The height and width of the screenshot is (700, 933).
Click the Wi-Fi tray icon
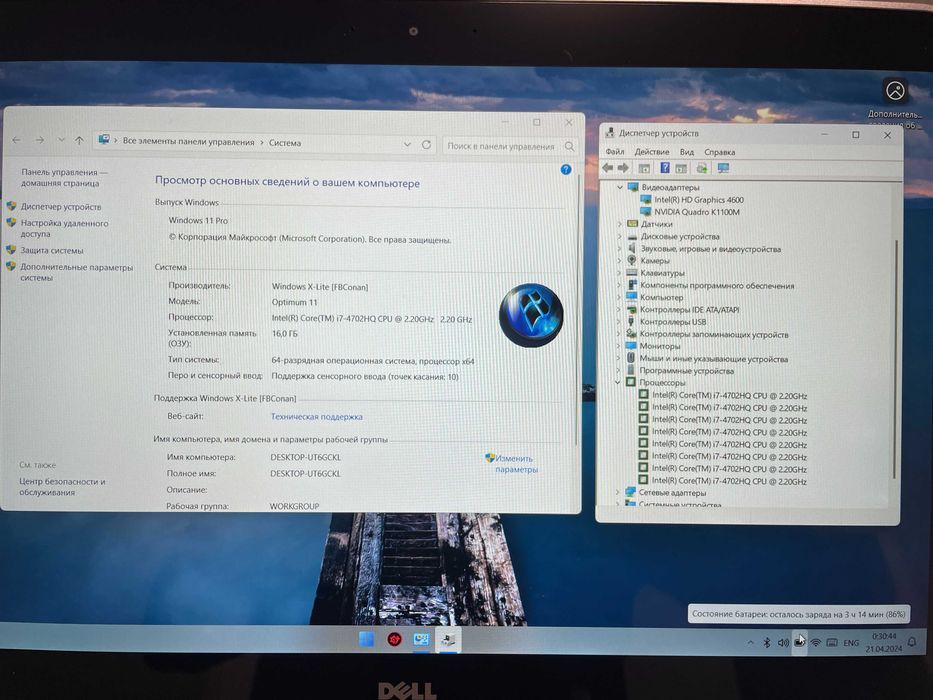click(816, 642)
